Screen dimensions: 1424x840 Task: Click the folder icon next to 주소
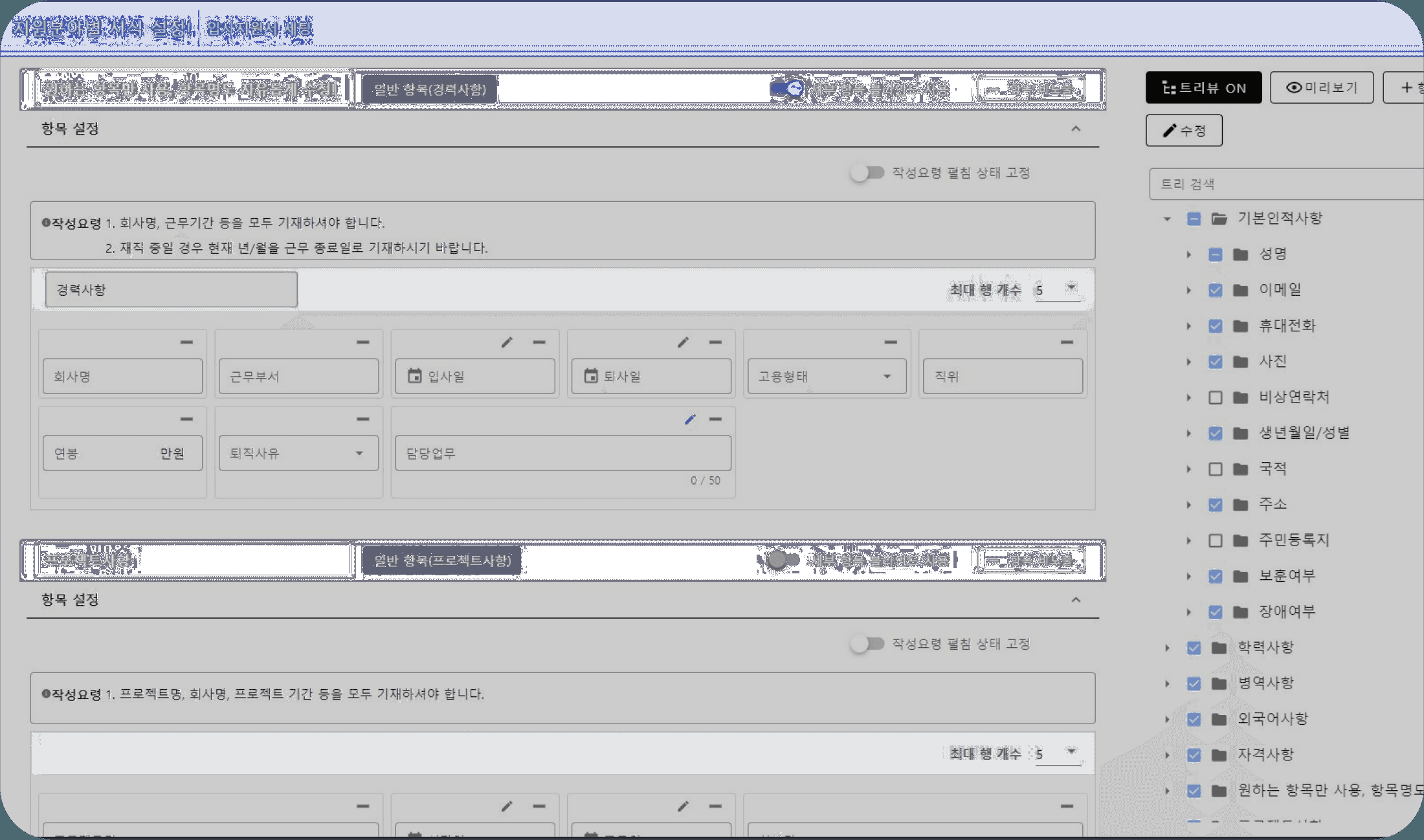(x=1240, y=505)
